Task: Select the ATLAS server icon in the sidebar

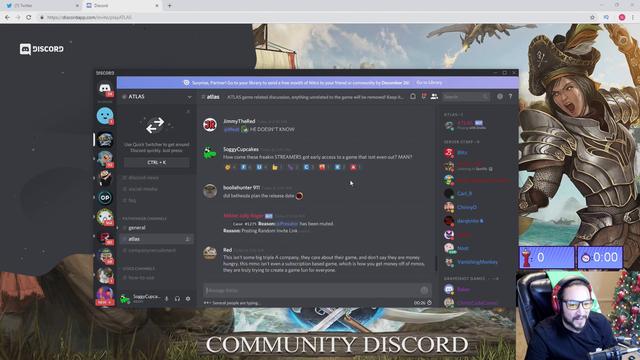Action: pos(105,140)
